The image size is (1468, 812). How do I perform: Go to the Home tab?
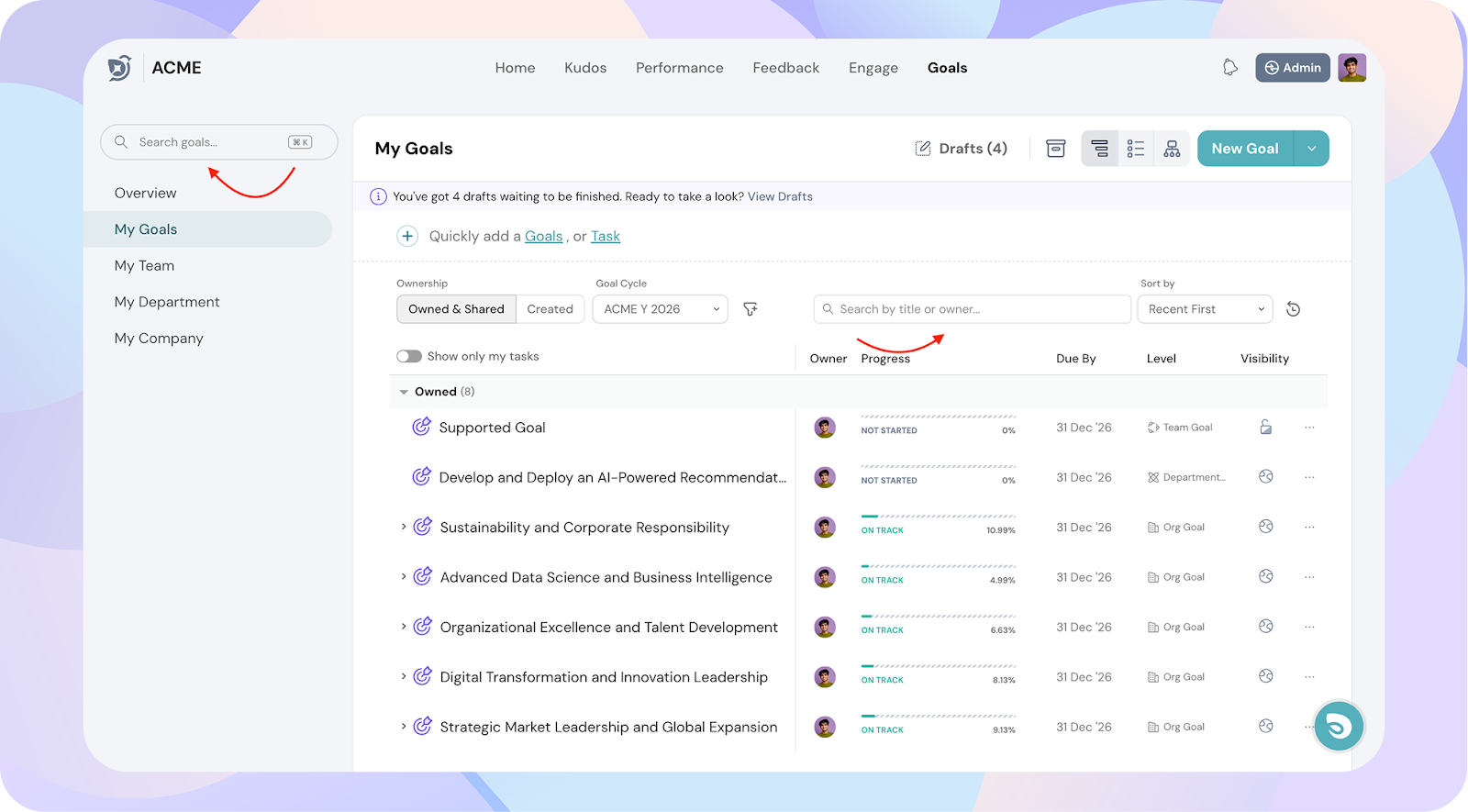[x=515, y=68]
